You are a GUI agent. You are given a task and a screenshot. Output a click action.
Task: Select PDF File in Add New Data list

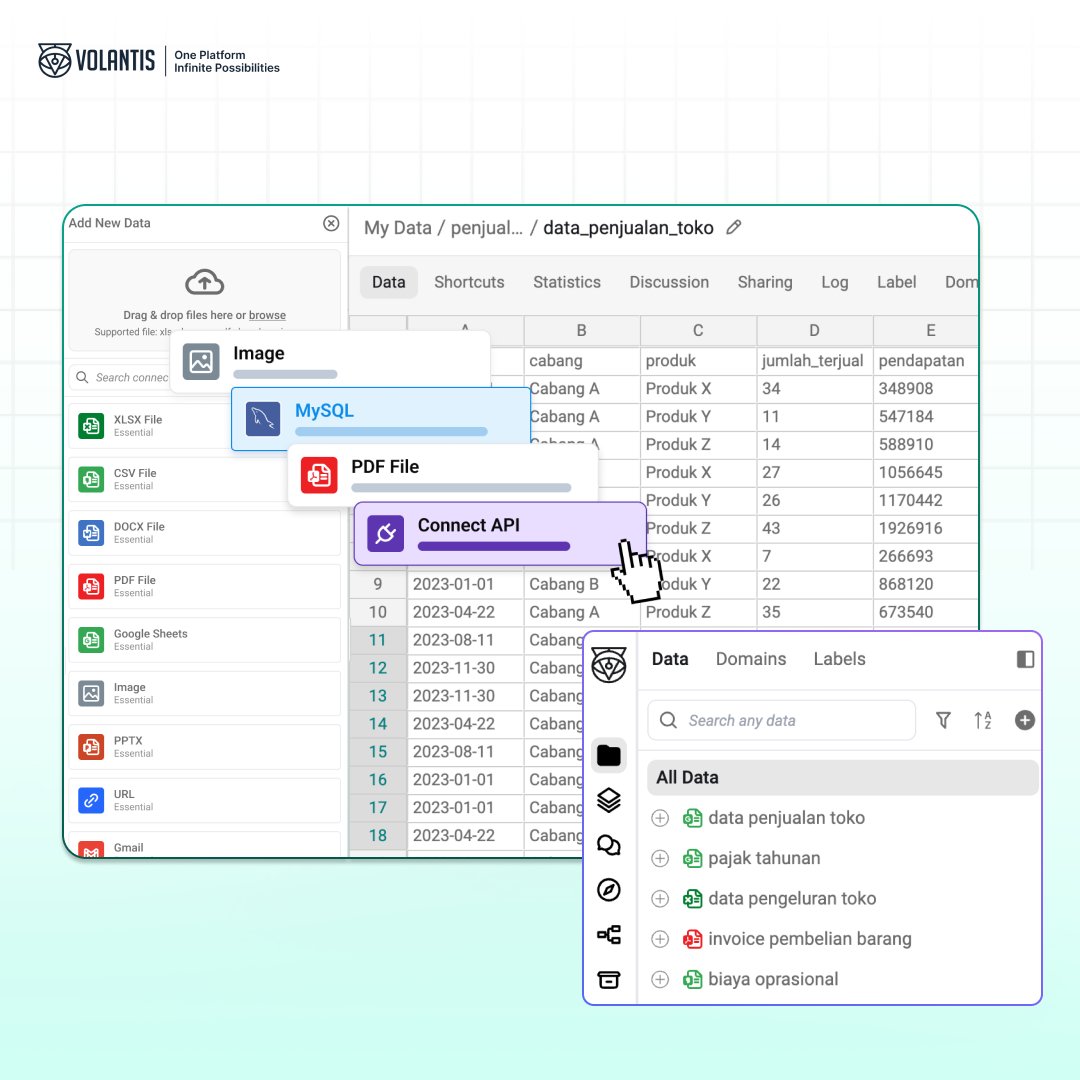204,586
